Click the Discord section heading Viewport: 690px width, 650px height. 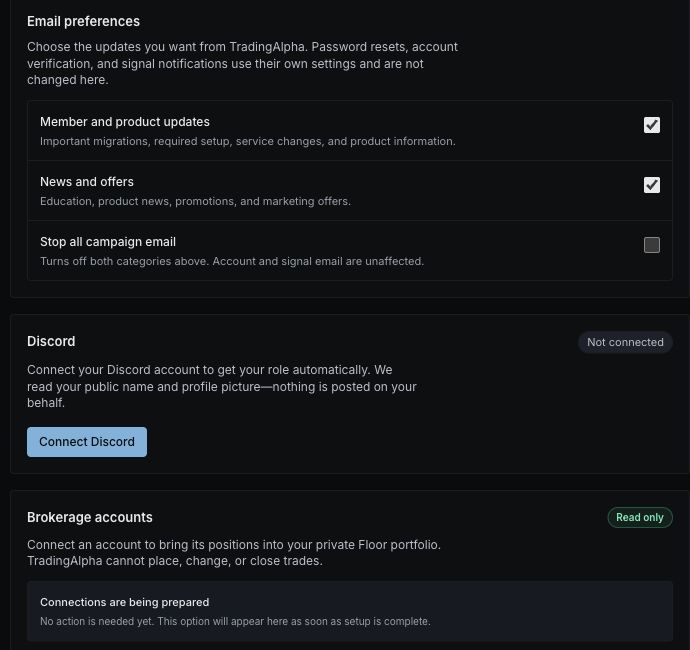click(51, 341)
